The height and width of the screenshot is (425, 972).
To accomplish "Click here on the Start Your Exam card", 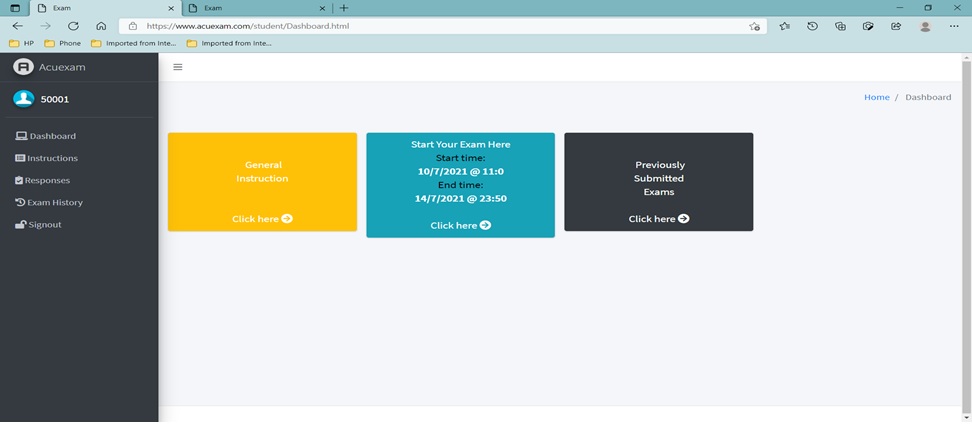I will click(460, 226).
